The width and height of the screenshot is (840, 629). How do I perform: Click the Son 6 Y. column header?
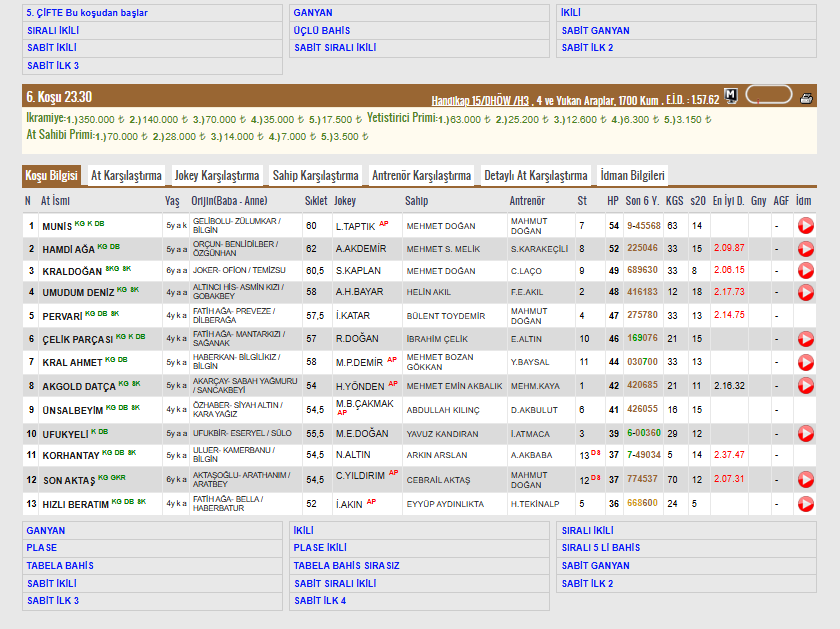tap(642, 201)
